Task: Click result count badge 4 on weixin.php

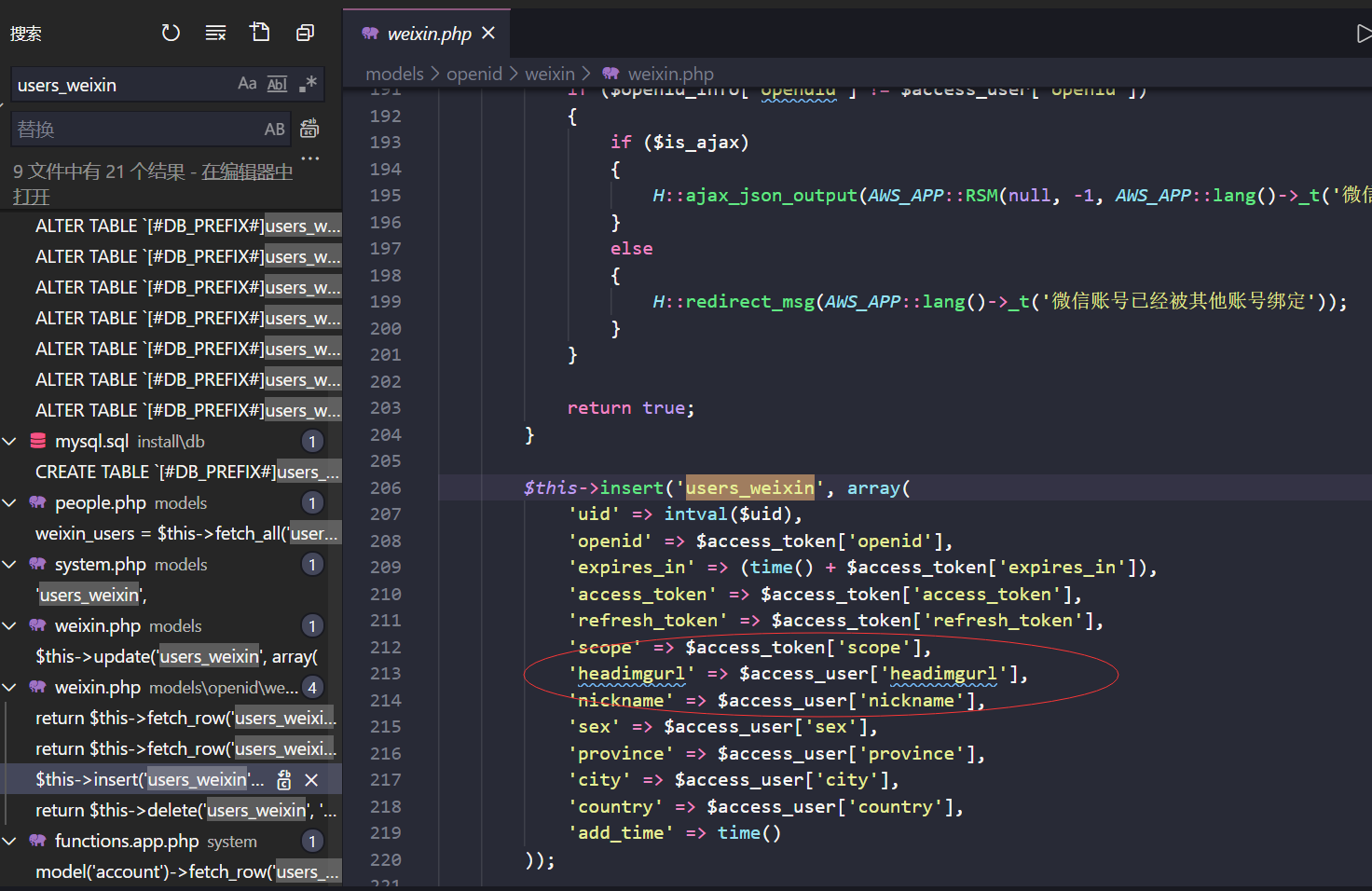Action: point(312,688)
